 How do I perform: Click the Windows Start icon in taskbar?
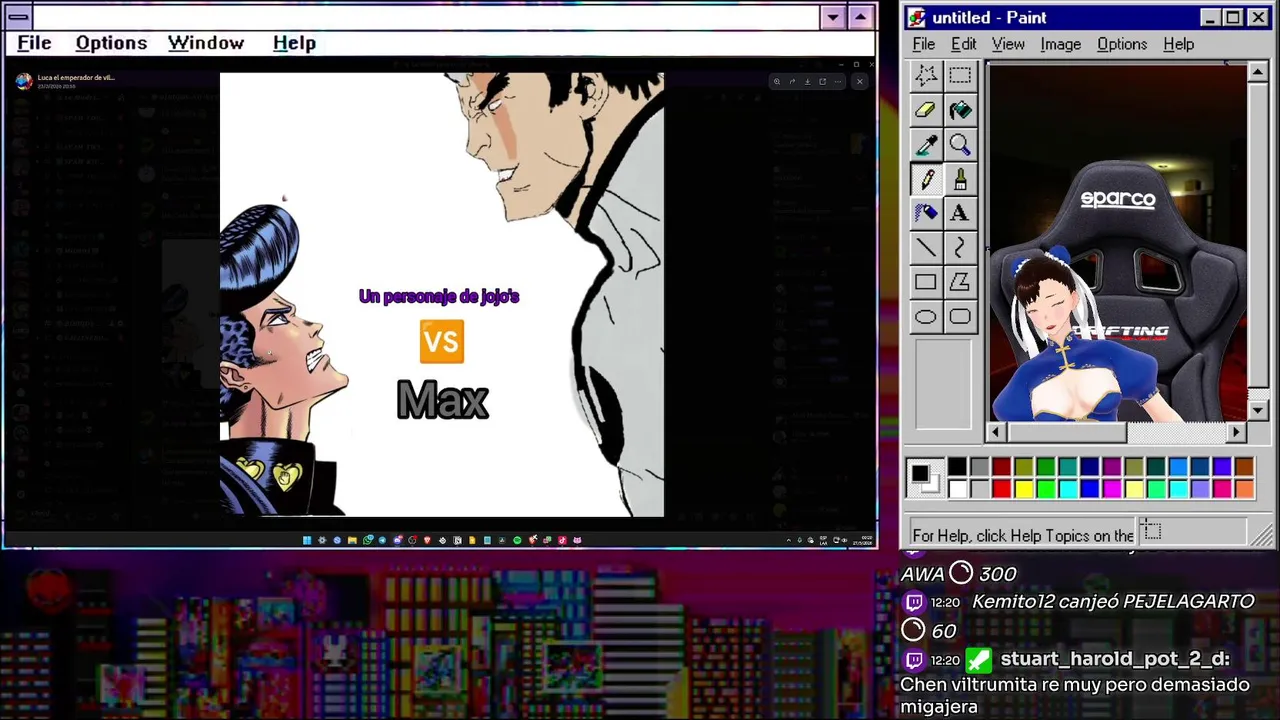pyautogui.click(x=307, y=540)
